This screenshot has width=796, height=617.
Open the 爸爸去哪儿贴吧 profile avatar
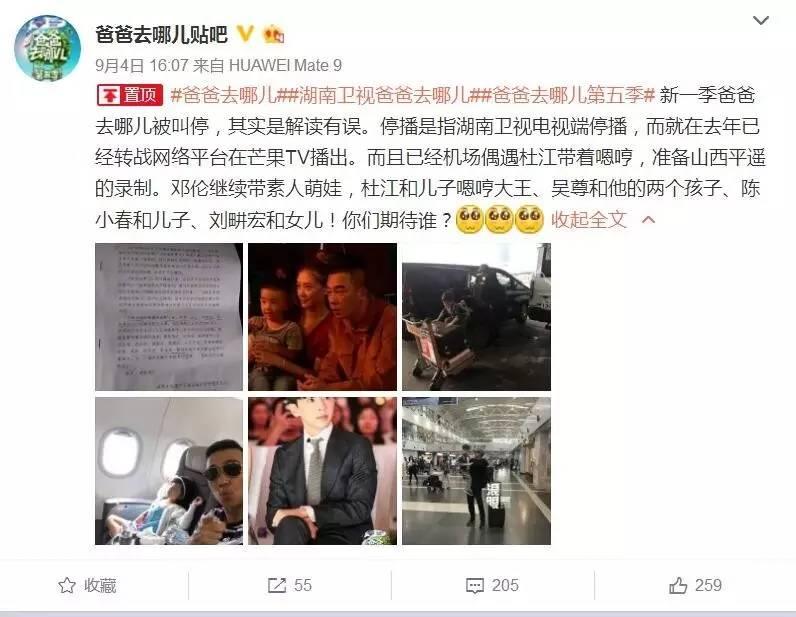(47, 48)
